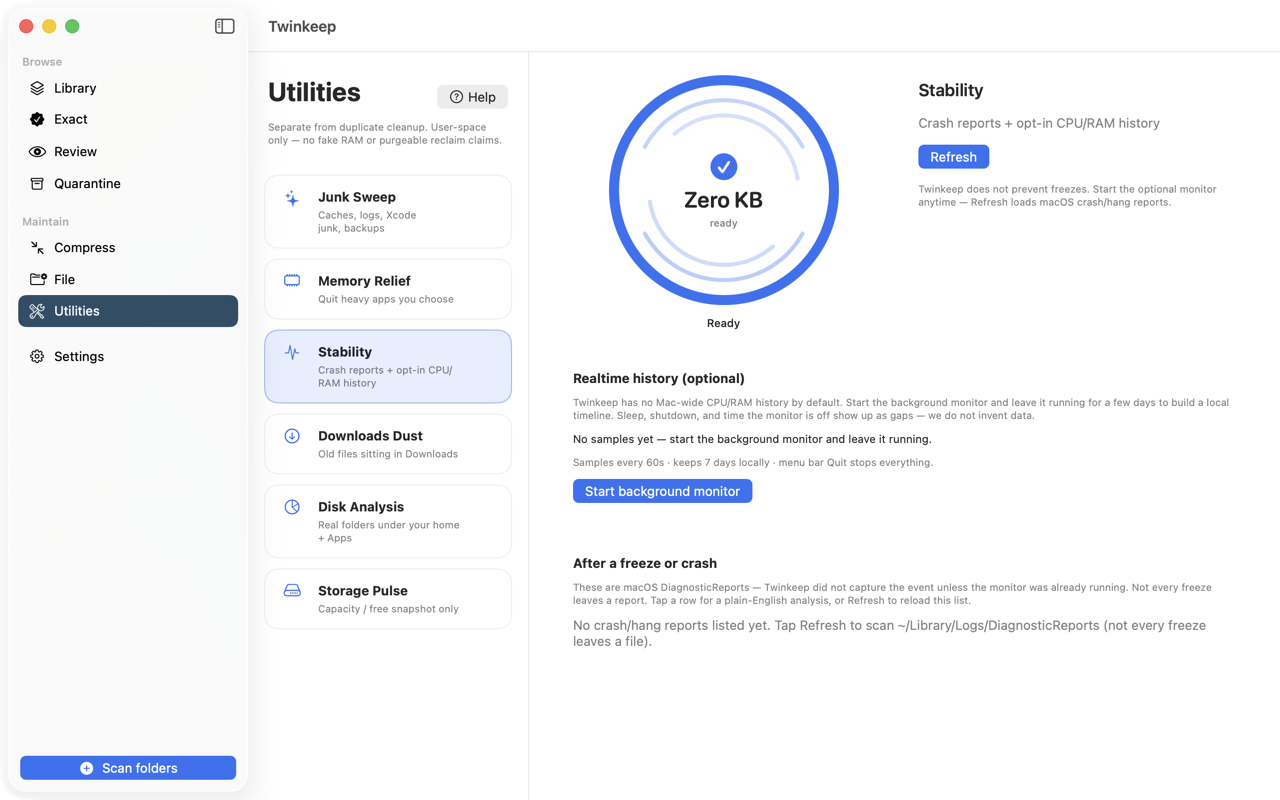Click the "Separate from duplicate cleanup" description text
Screen dimensions: 1280x800
[x=385, y=134]
